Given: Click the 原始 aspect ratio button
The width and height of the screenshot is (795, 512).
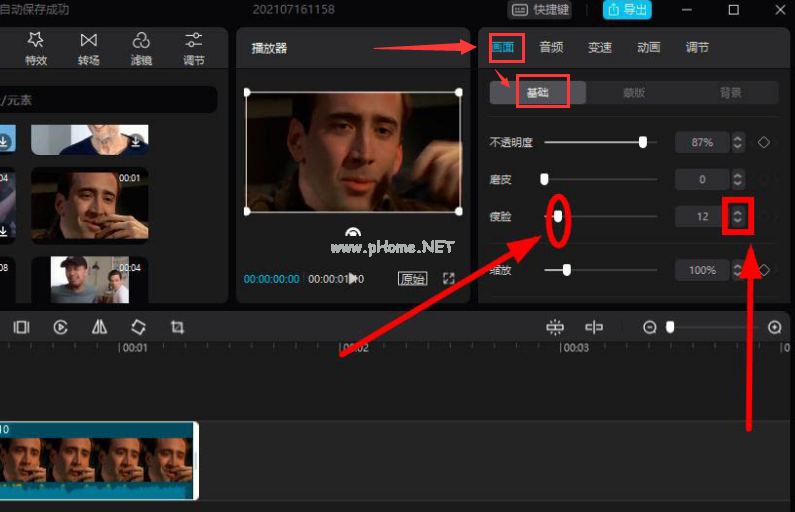Looking at the screenshot, I should coord(412,278).
